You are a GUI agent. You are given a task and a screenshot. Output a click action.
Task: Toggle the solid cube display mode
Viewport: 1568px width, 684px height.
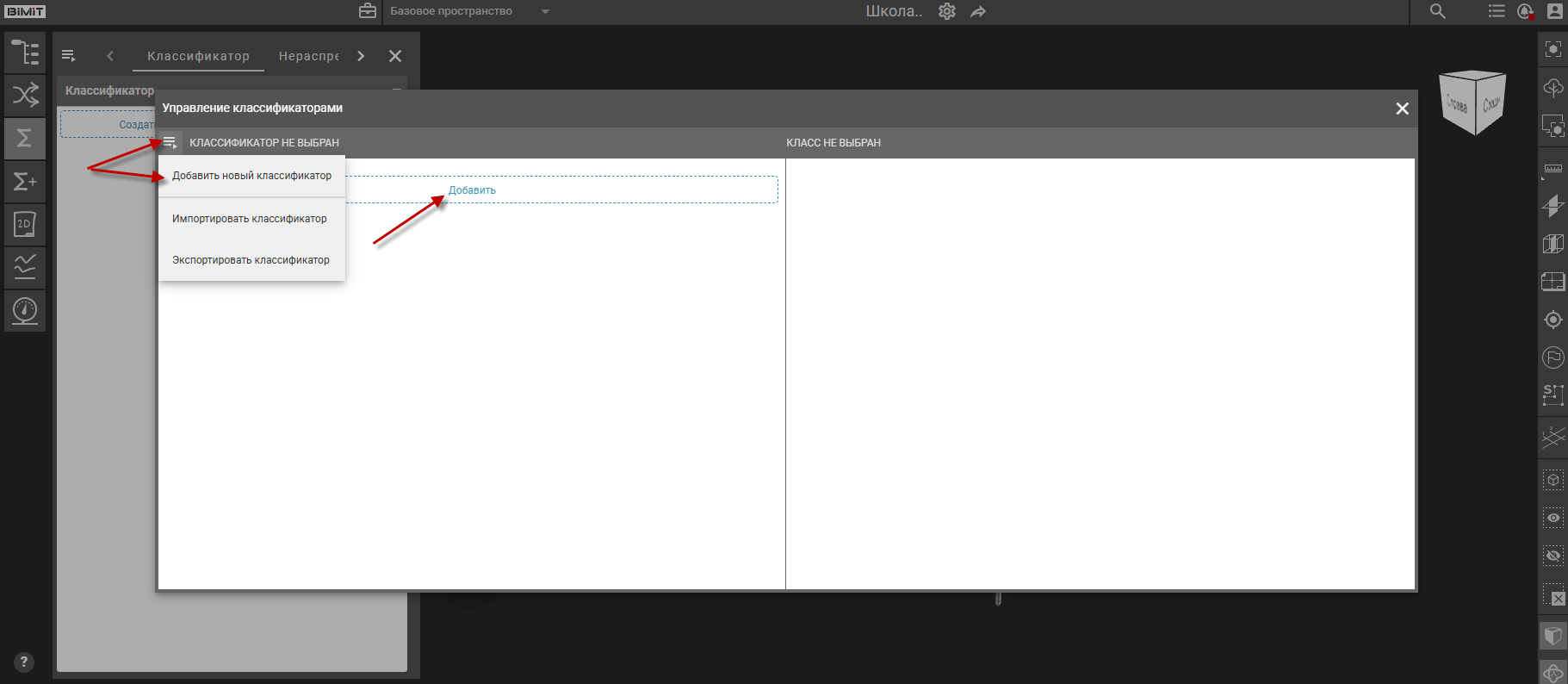click(x=1553, y=636)
